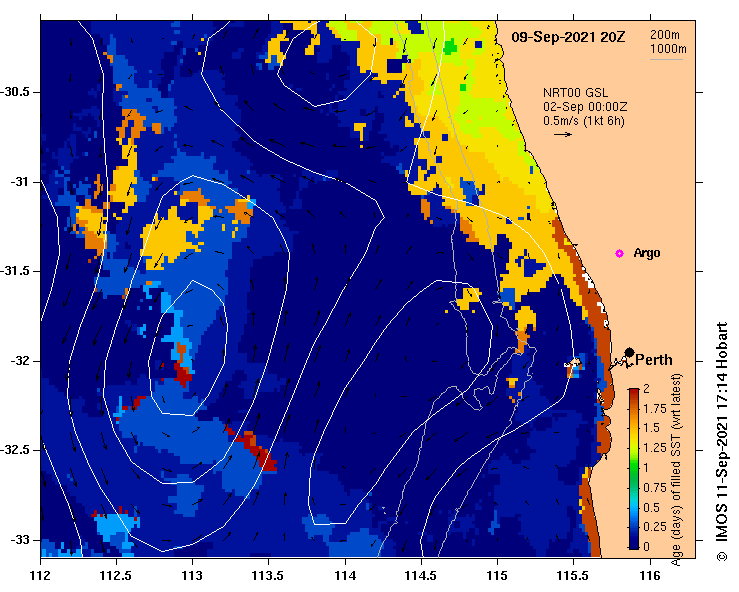739x592 pixels.
Task: Click the small green patch near 114.7 longitude
Action: (450, 47)
